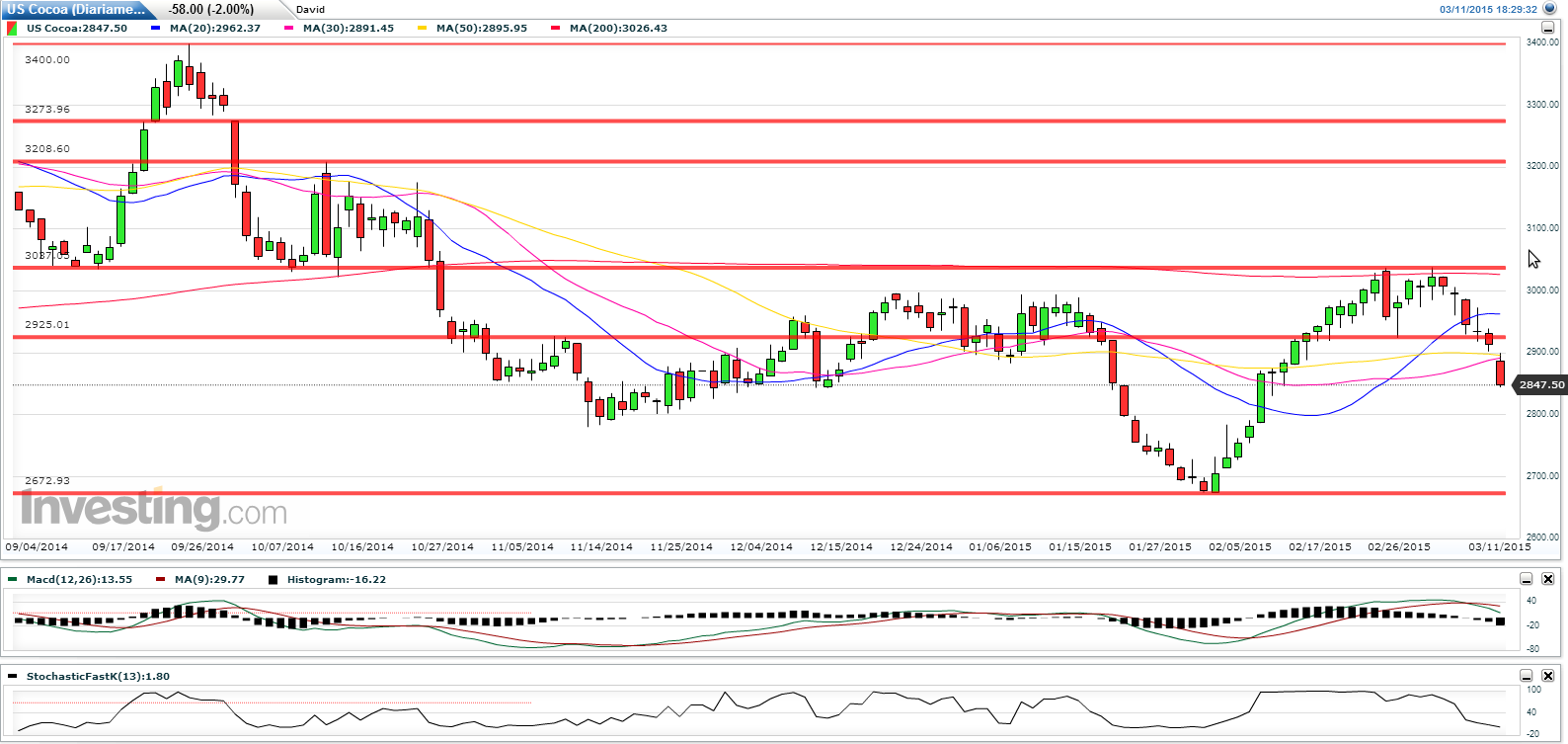The width and height of the screenshot is (1568, 744).
Task: Collapse the main price chart panel
Action: pyautogui.click(x=1550, y=28)
